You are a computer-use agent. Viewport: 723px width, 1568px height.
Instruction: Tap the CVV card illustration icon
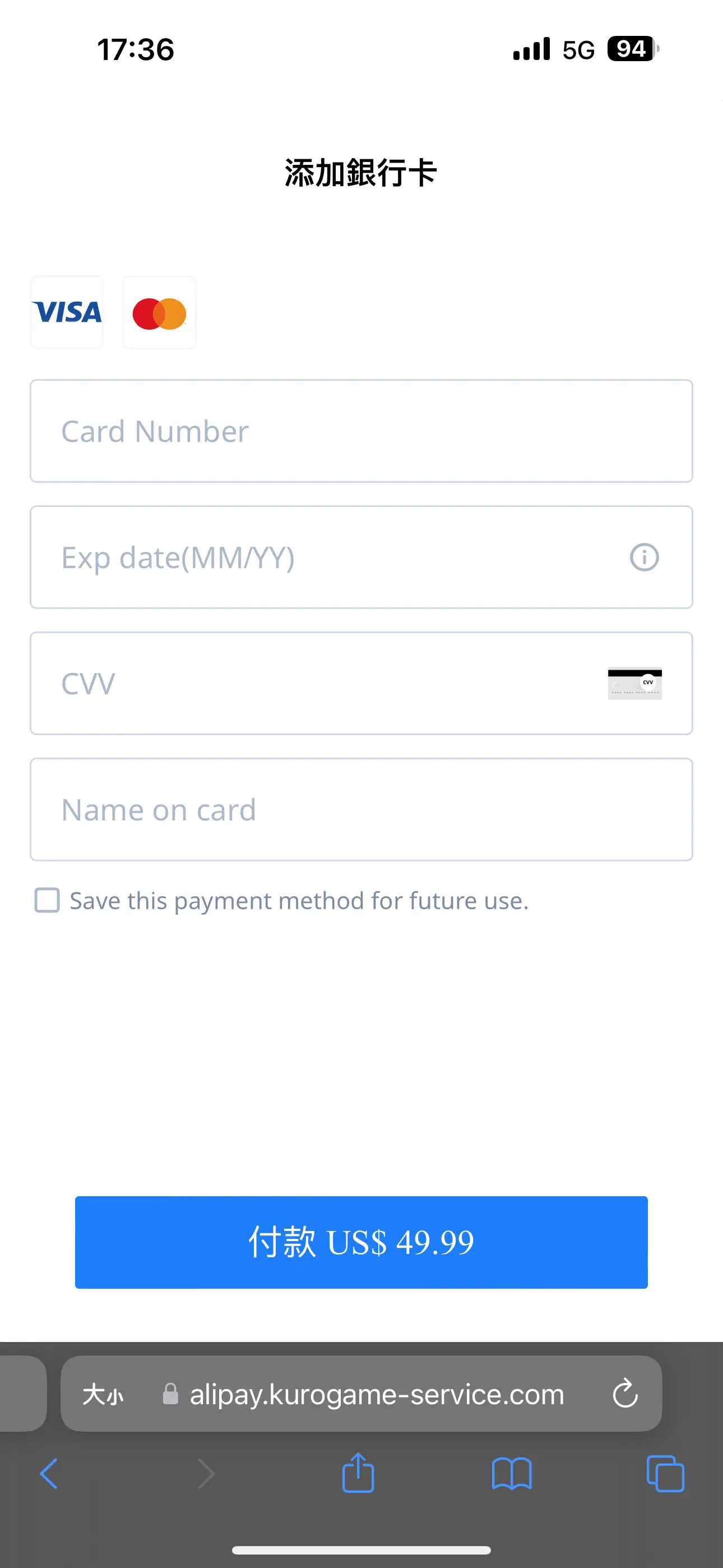pyautogui.click(x=635, y=684)
